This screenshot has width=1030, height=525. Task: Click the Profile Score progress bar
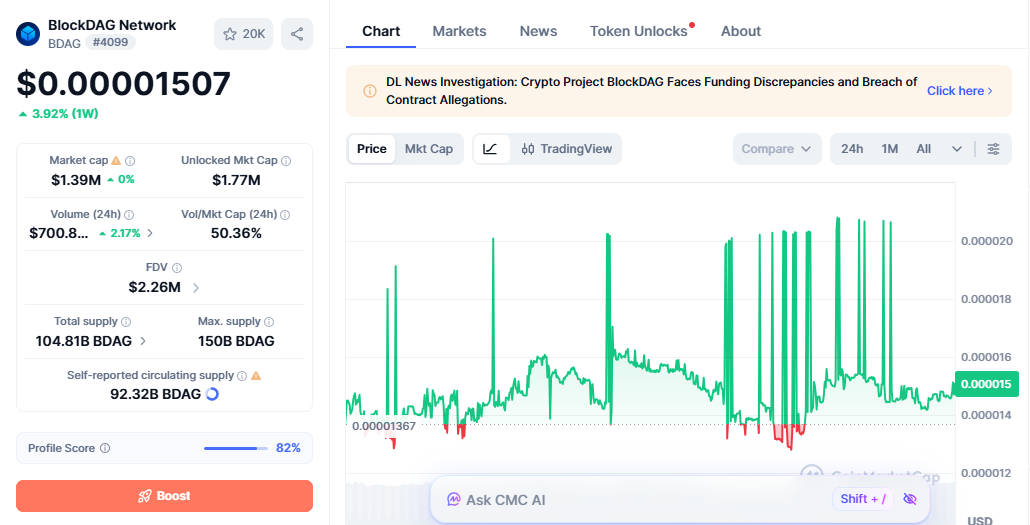point(236,448)
